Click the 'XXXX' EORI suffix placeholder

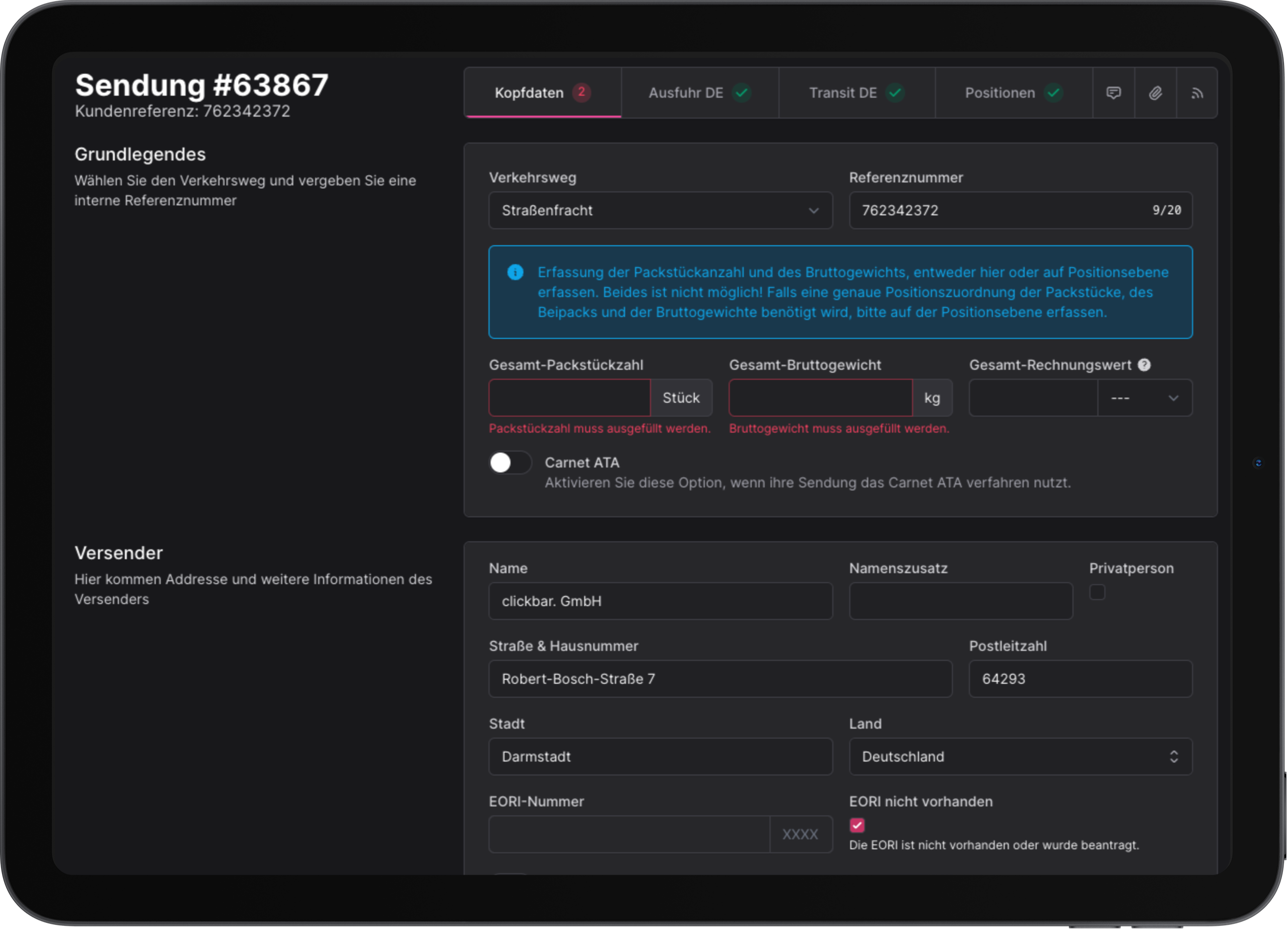point(800,834)
